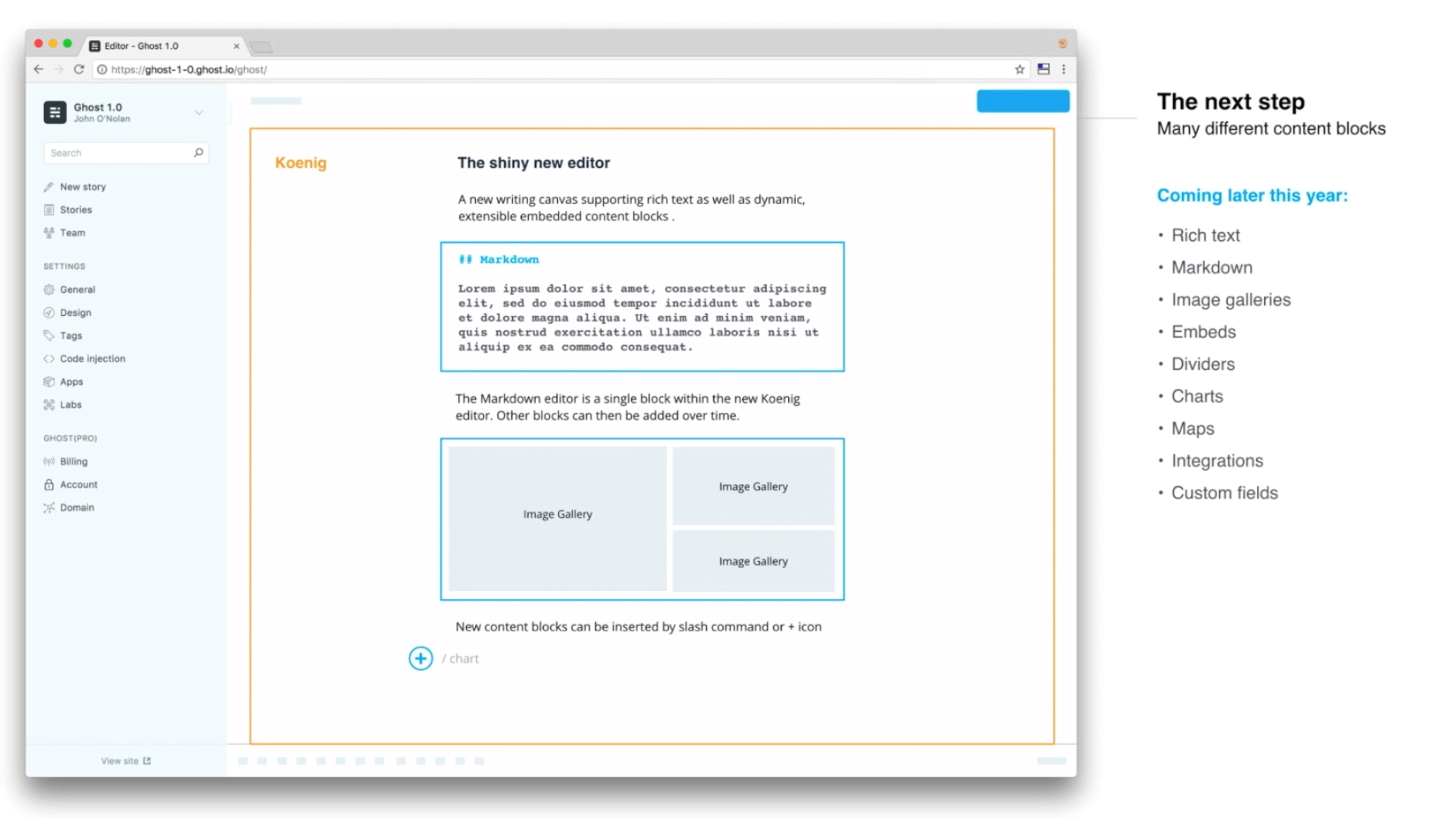Image resolution: width=1456 pixels, height=819 pixels.
Task: Expand the Ghost 1.0 account dropdown
Action: pyautogui.click(x=199, y=111)
